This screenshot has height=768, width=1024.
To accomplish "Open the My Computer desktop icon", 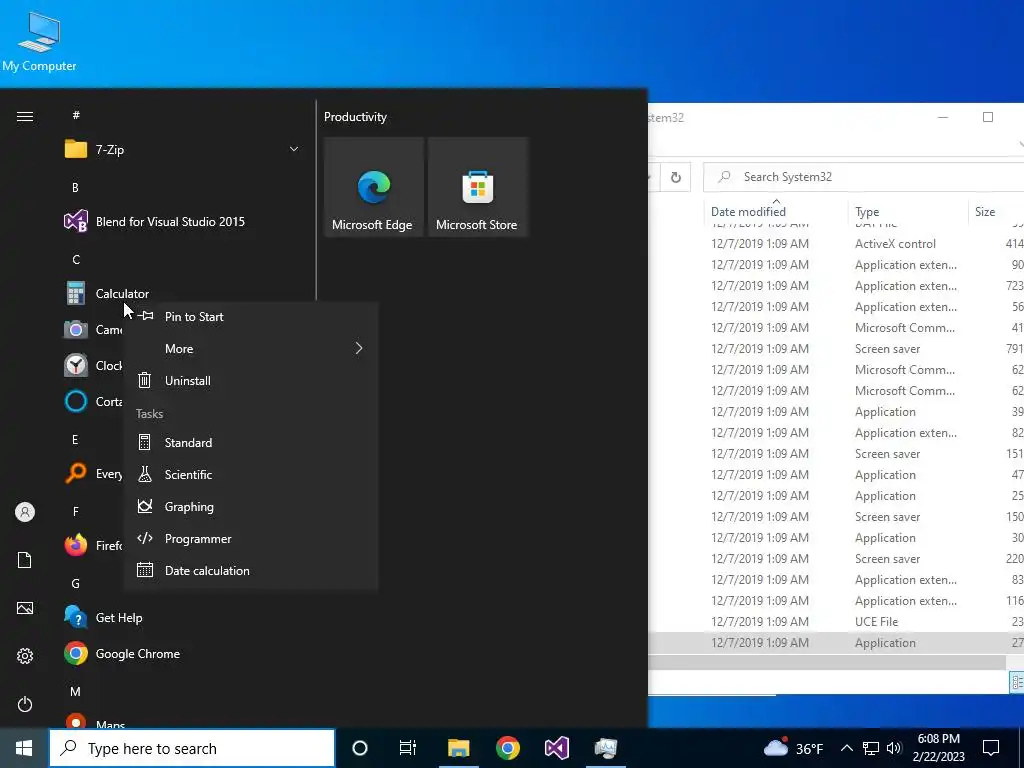I will [39, 40].
